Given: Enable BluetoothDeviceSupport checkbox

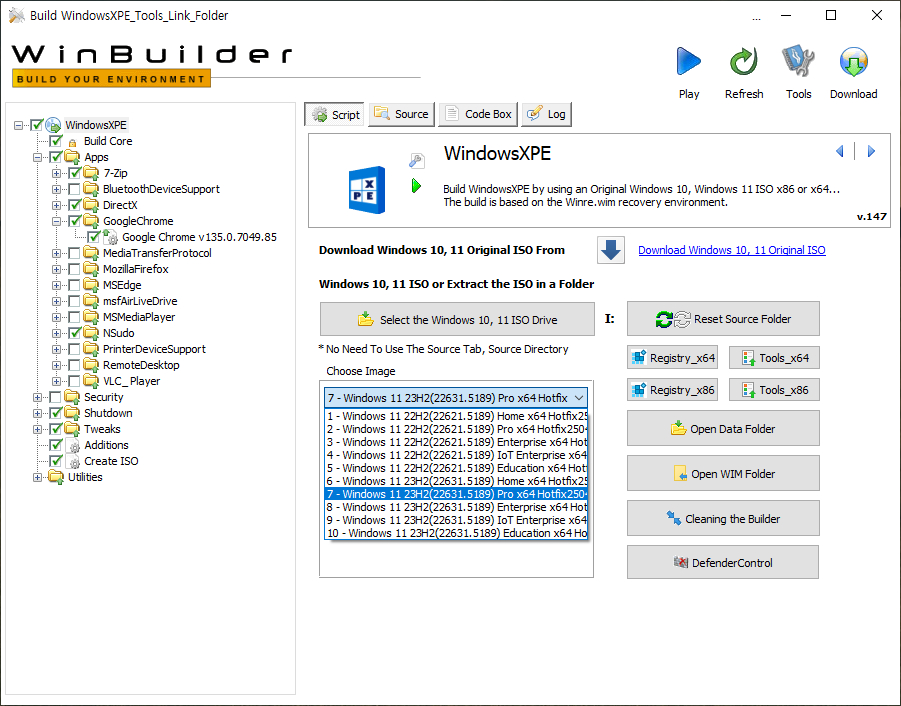Looking at the screenshot, I should [74, 189].
